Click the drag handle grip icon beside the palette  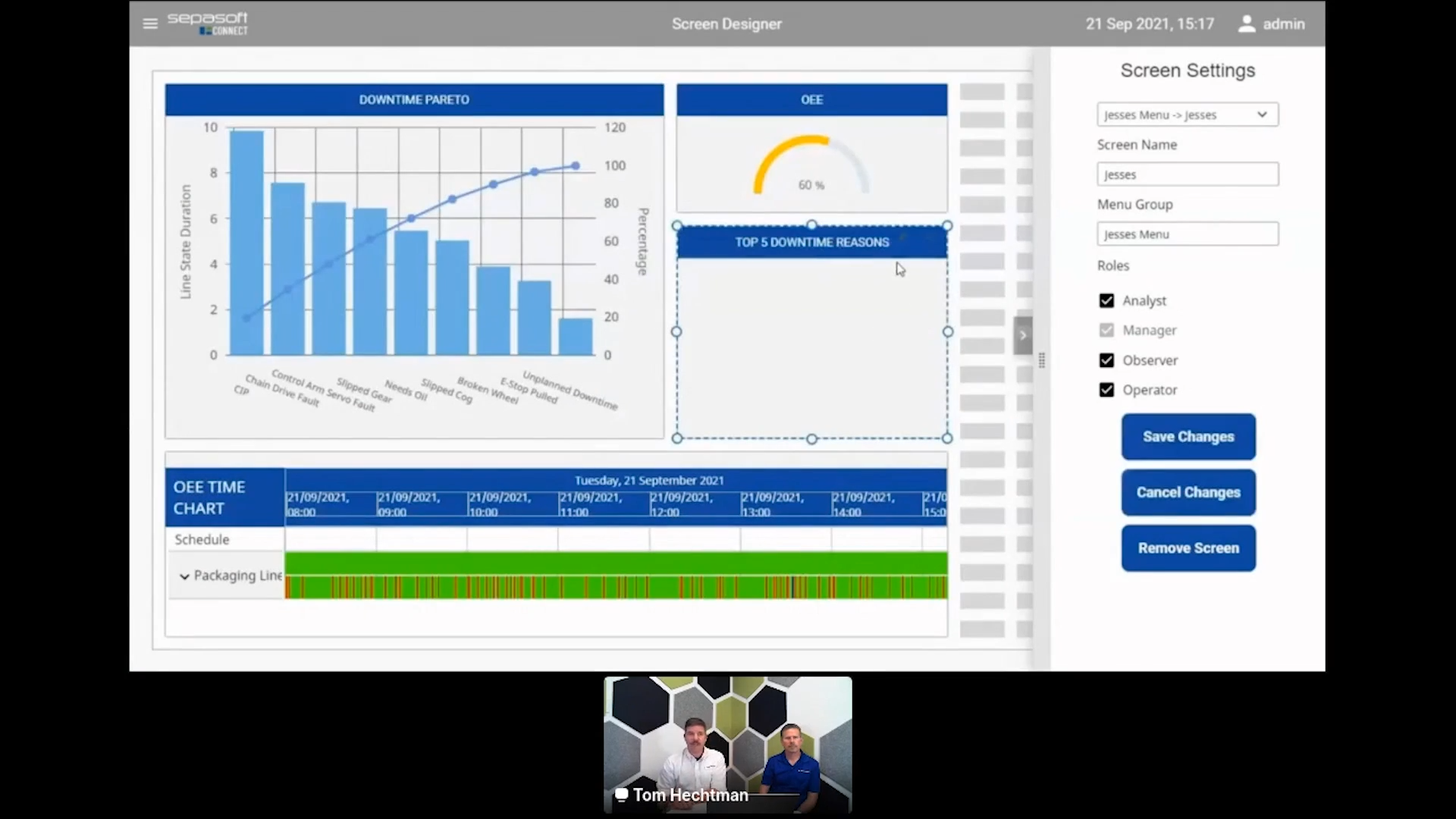1043,362
